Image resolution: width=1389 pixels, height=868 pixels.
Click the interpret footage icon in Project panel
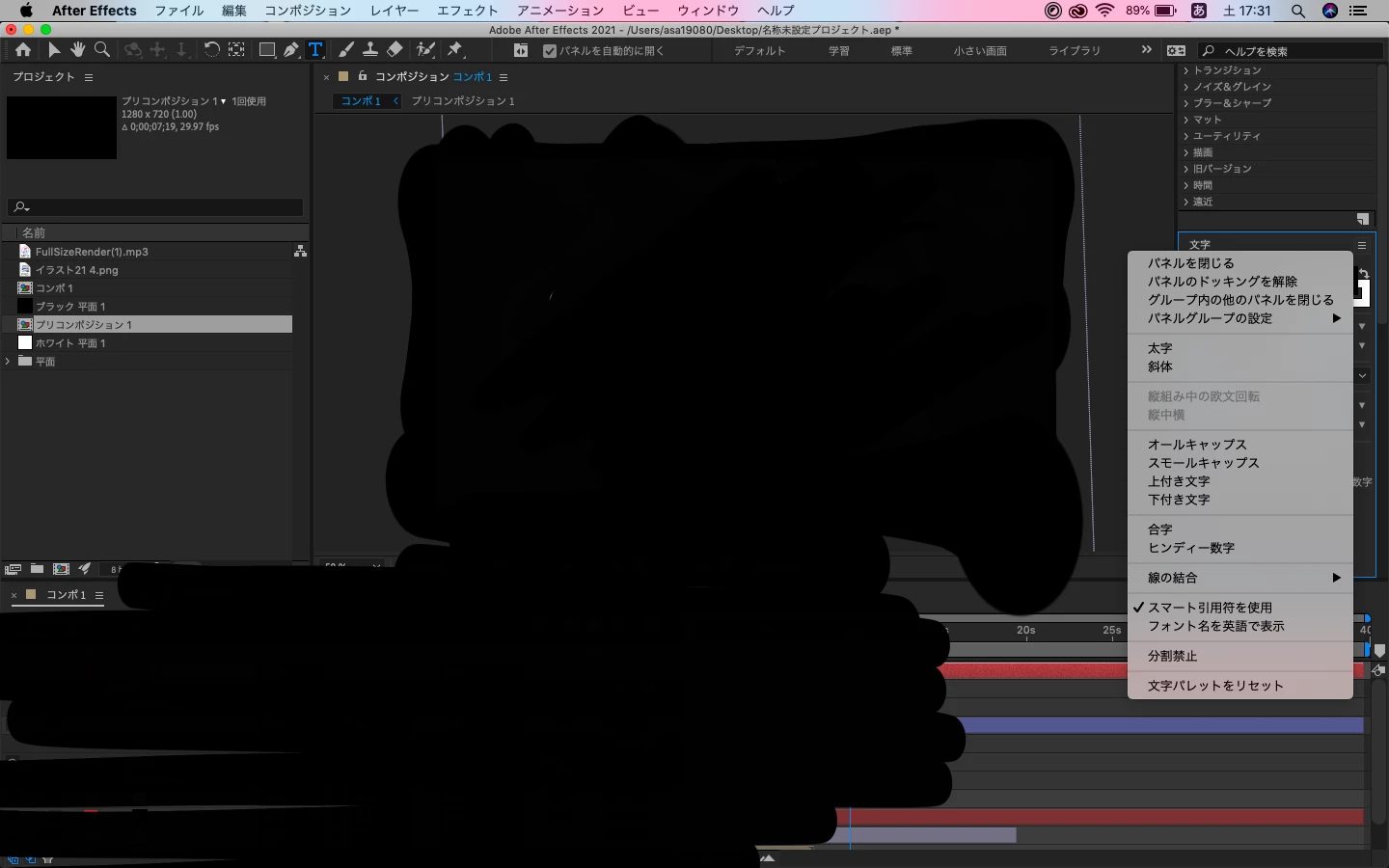13,569
